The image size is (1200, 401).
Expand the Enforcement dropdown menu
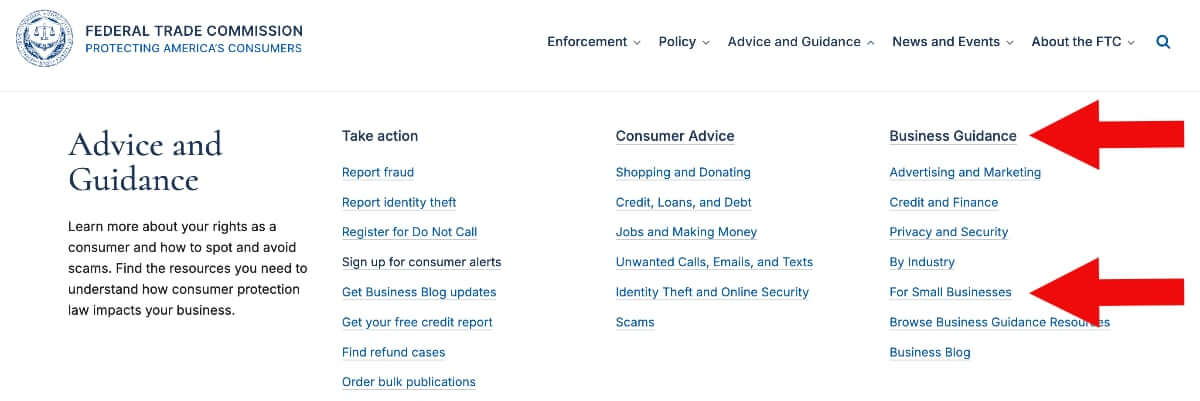pyautogui.click(x=593, y=42)
